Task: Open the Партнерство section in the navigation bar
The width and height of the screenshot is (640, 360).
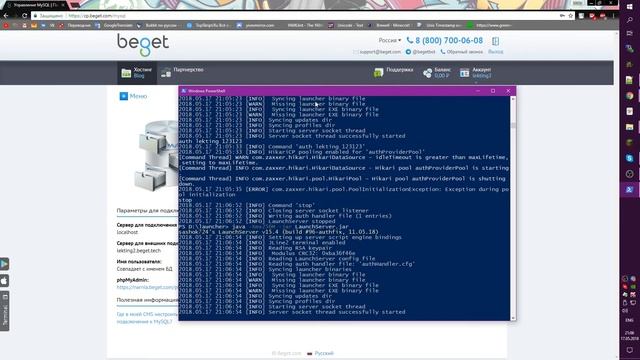Action: click(x=182, y=73)
